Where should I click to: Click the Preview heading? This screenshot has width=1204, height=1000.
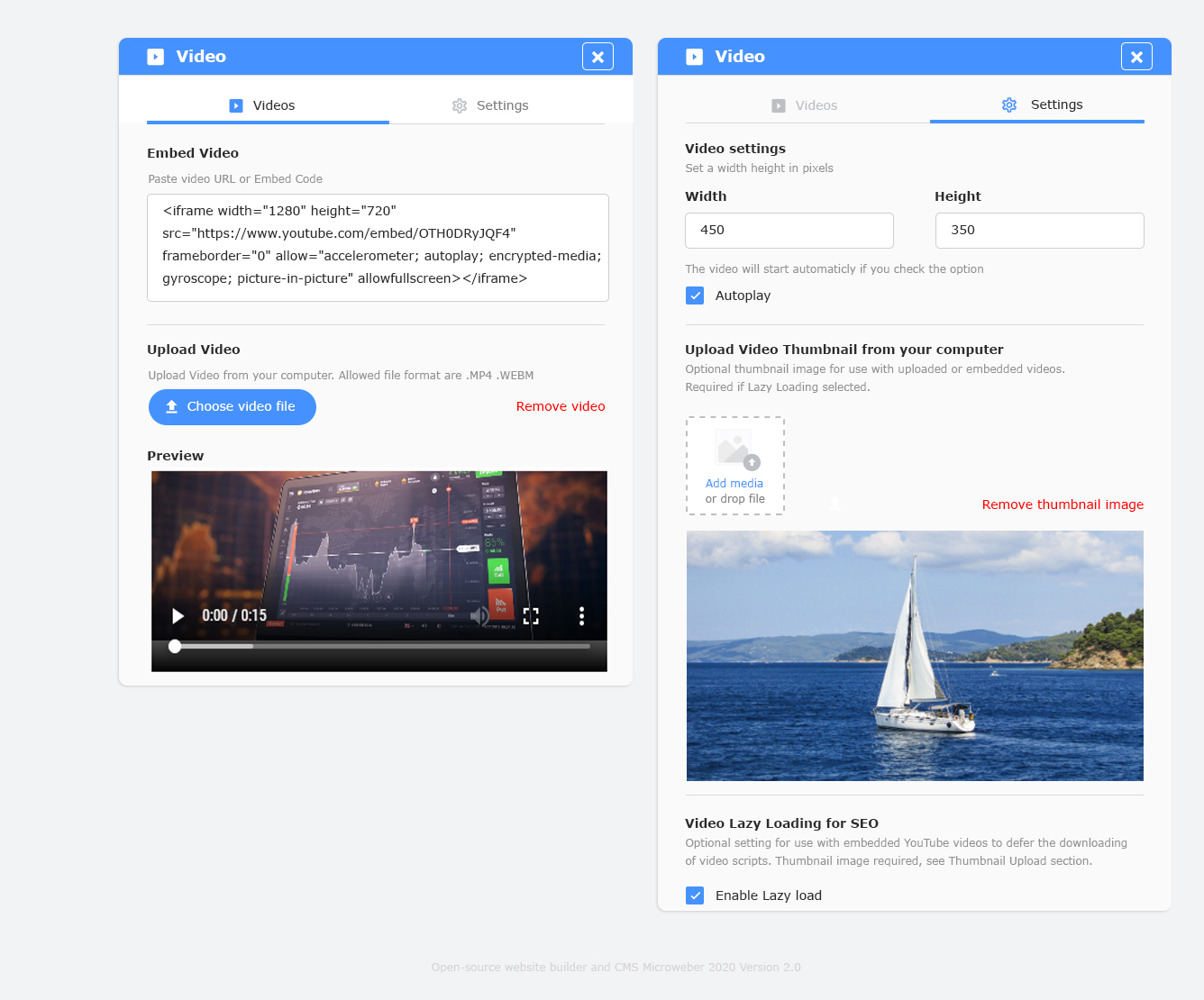pyautogui.click(x=176, y=456)
